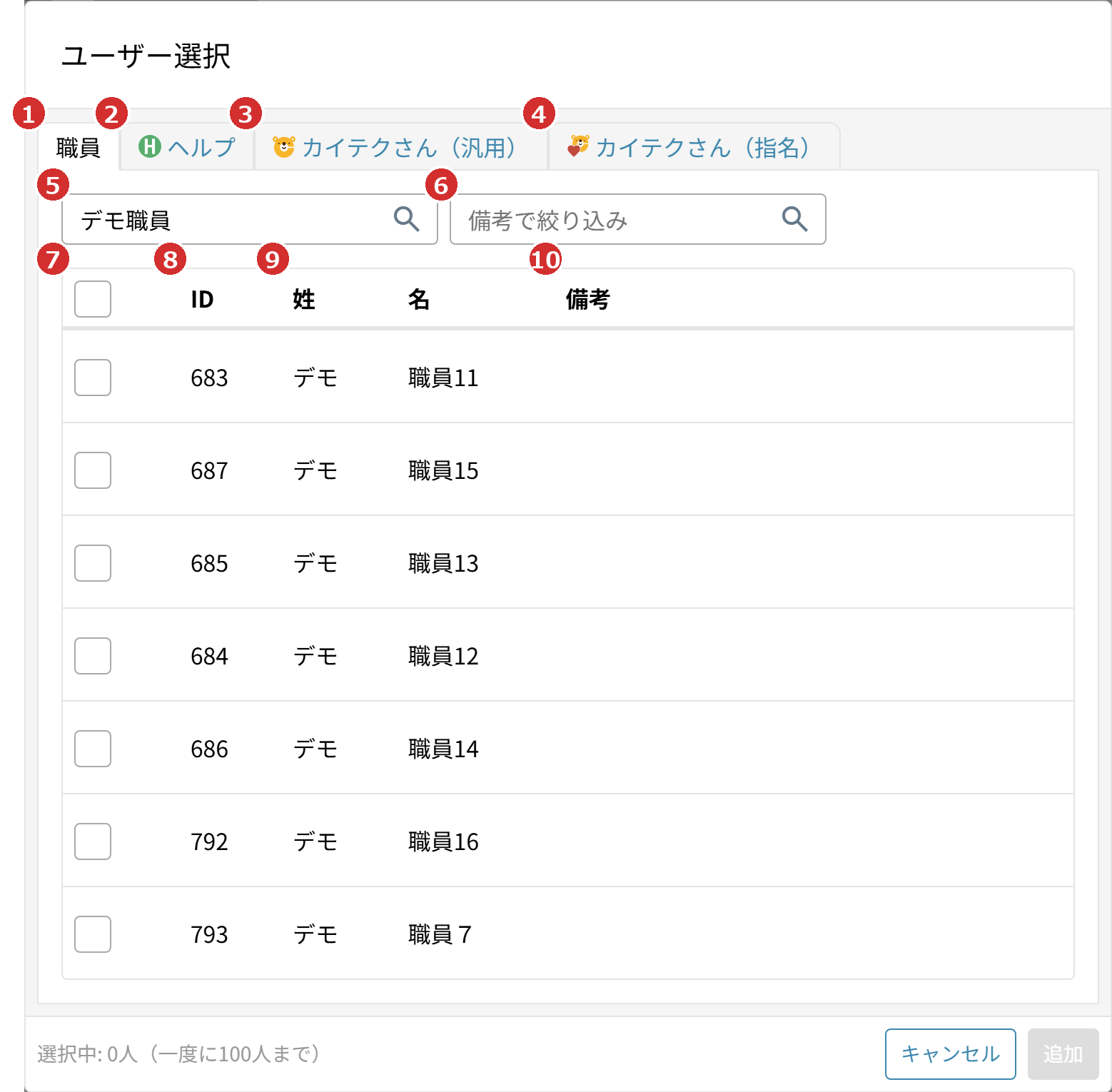Click the search icon in the 備考 filter field
The width and height of the screenshot is (1112, 1092).
[x=794, y=219]
